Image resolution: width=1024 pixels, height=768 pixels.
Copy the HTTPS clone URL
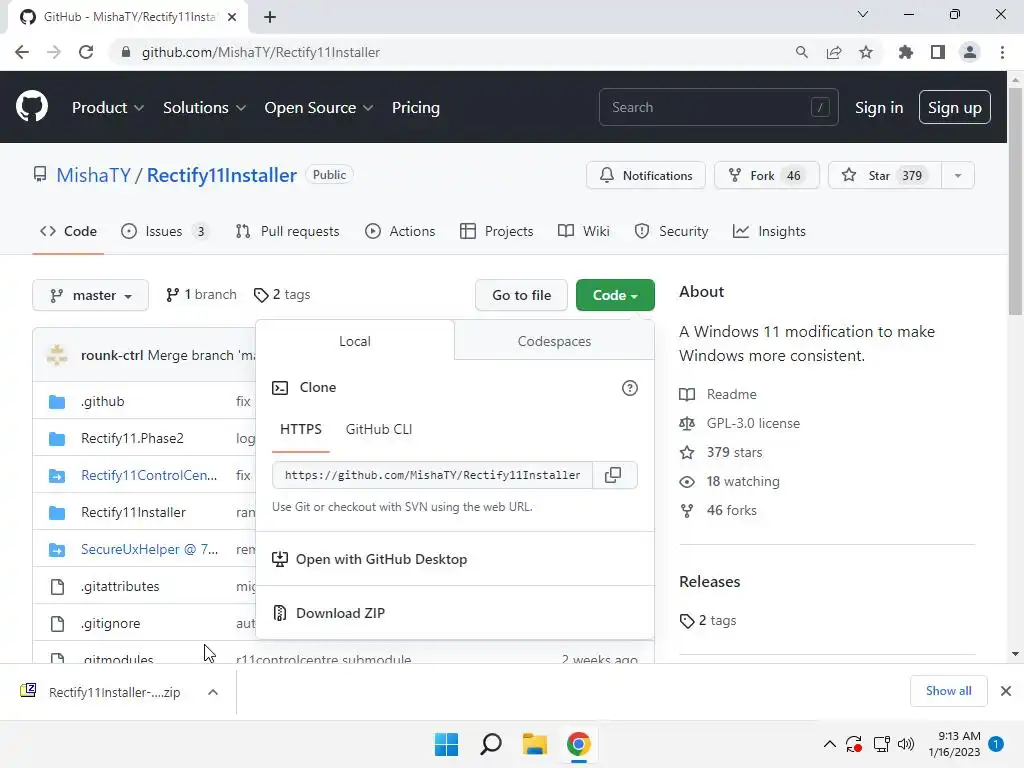tap(613, 475)
